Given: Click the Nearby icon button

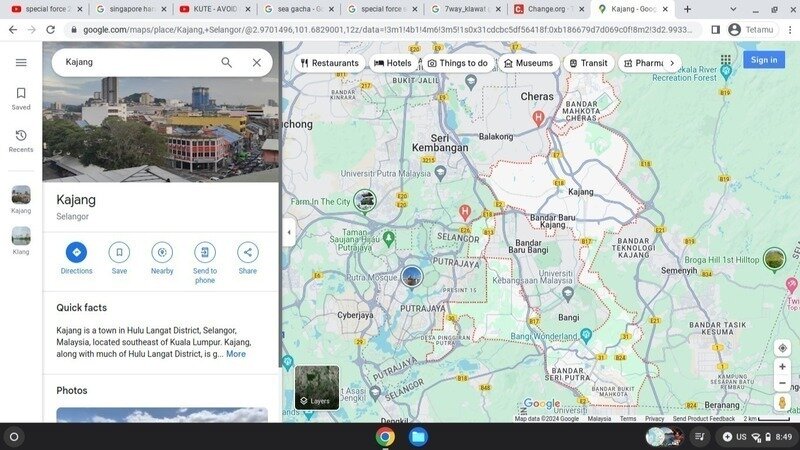Looking at the screenshot, I should [162, 252].
